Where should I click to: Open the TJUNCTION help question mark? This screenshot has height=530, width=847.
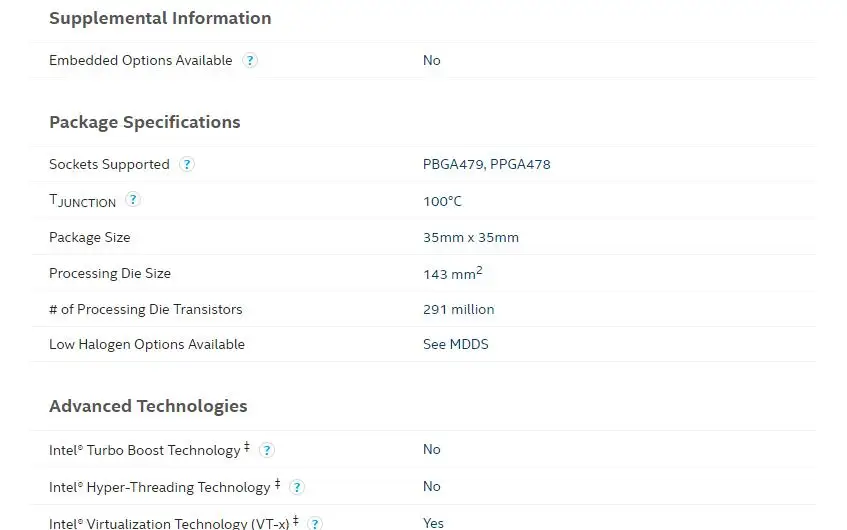[133, 200]
